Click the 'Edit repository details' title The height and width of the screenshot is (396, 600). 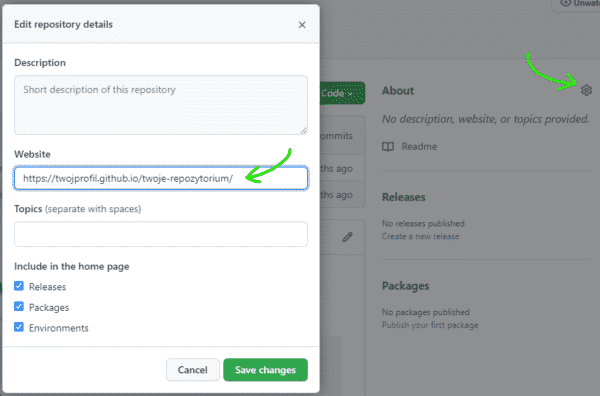coord(64,24)
